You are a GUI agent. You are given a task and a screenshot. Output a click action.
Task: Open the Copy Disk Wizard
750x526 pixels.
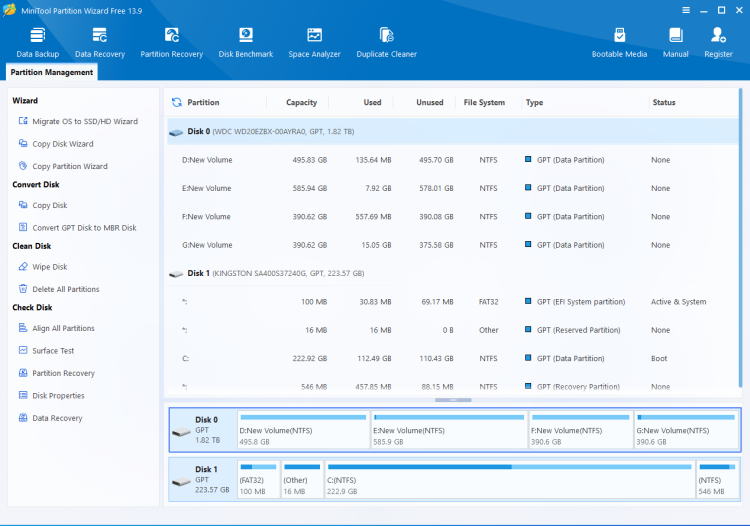56,143
